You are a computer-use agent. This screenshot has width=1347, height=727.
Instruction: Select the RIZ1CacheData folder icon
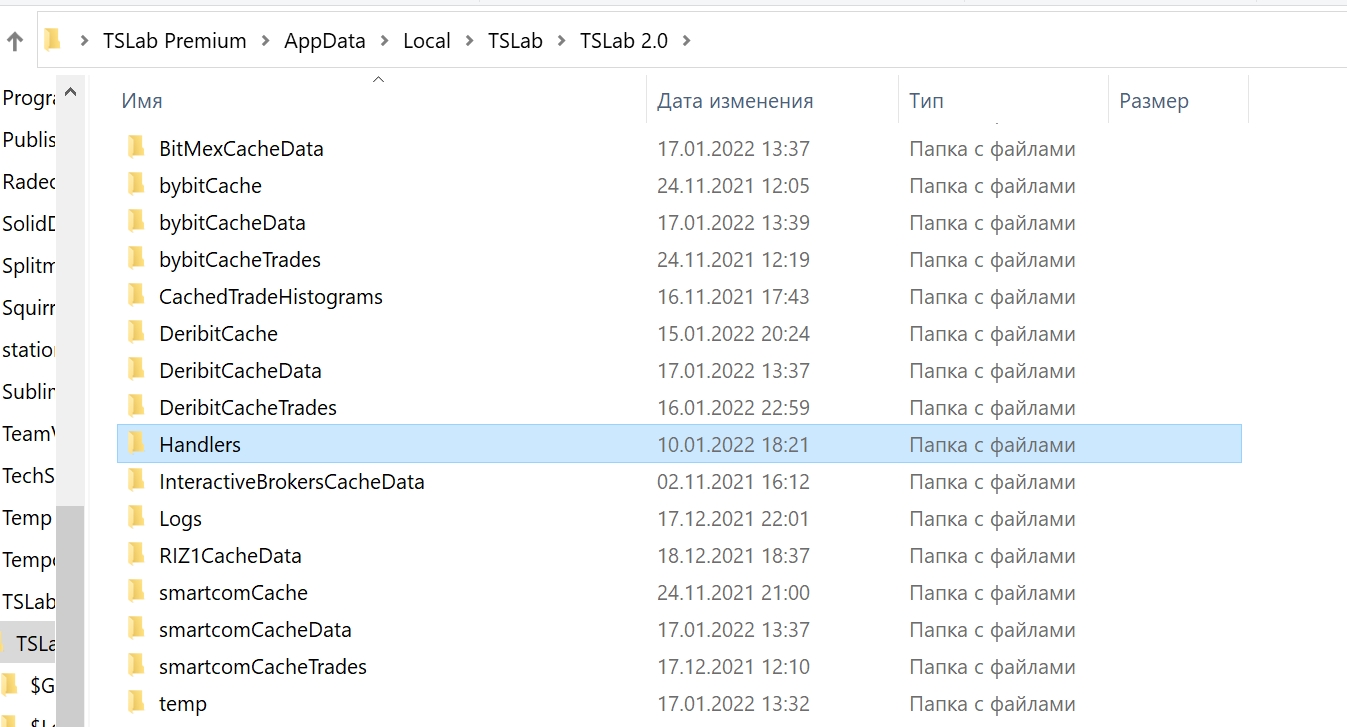[x=137, y=555]
